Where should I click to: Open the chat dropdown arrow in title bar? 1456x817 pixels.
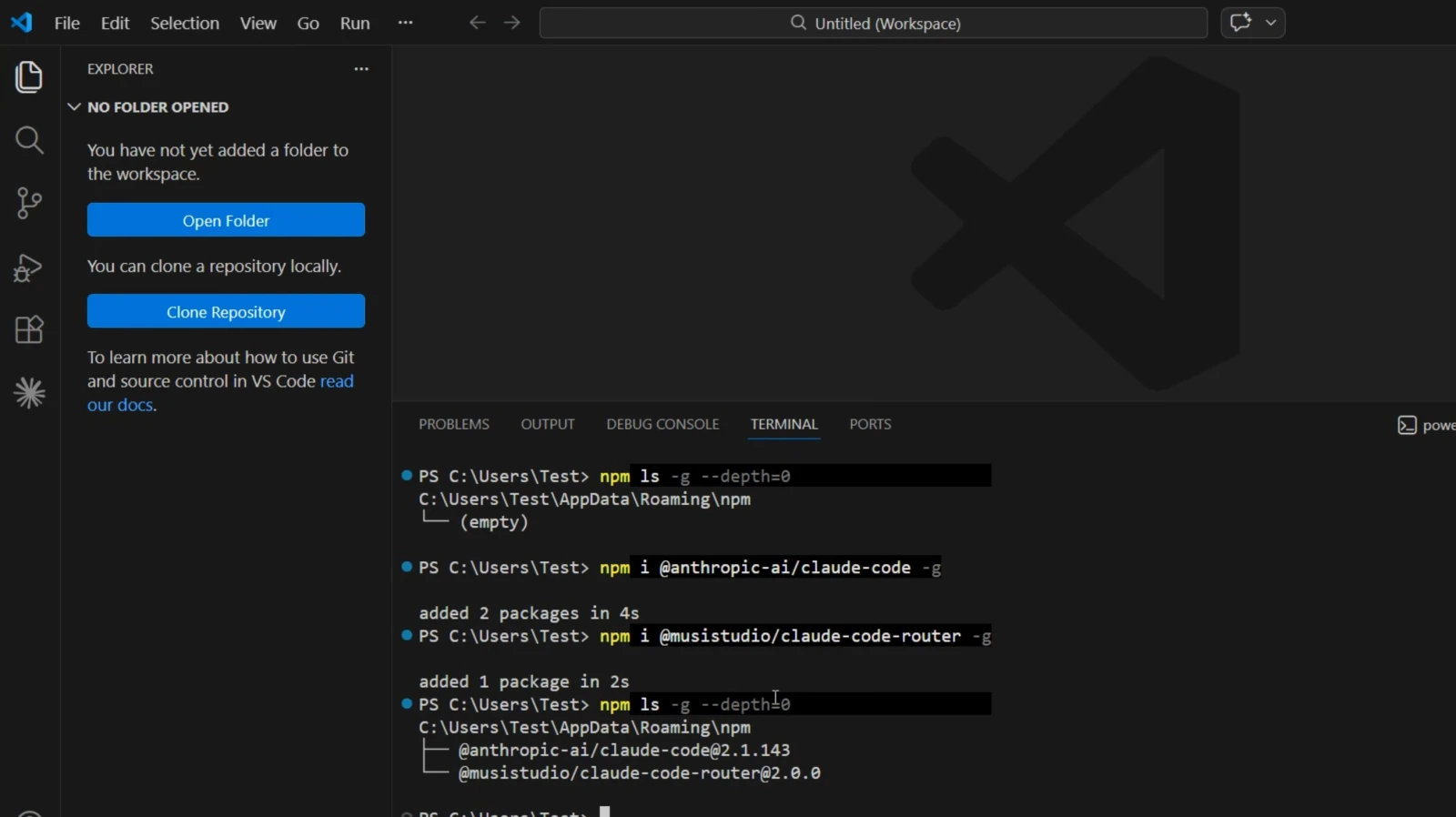[x=1270, y=23]
